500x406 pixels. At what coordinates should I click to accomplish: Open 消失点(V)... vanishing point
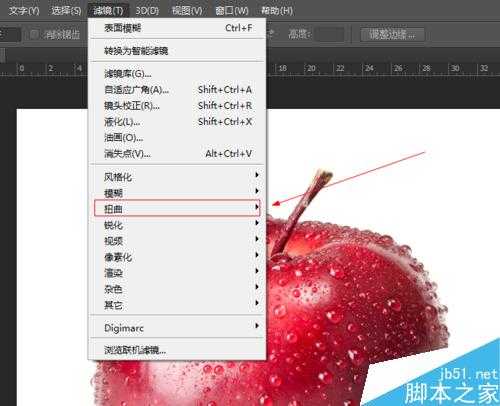(x=177, y=154)
